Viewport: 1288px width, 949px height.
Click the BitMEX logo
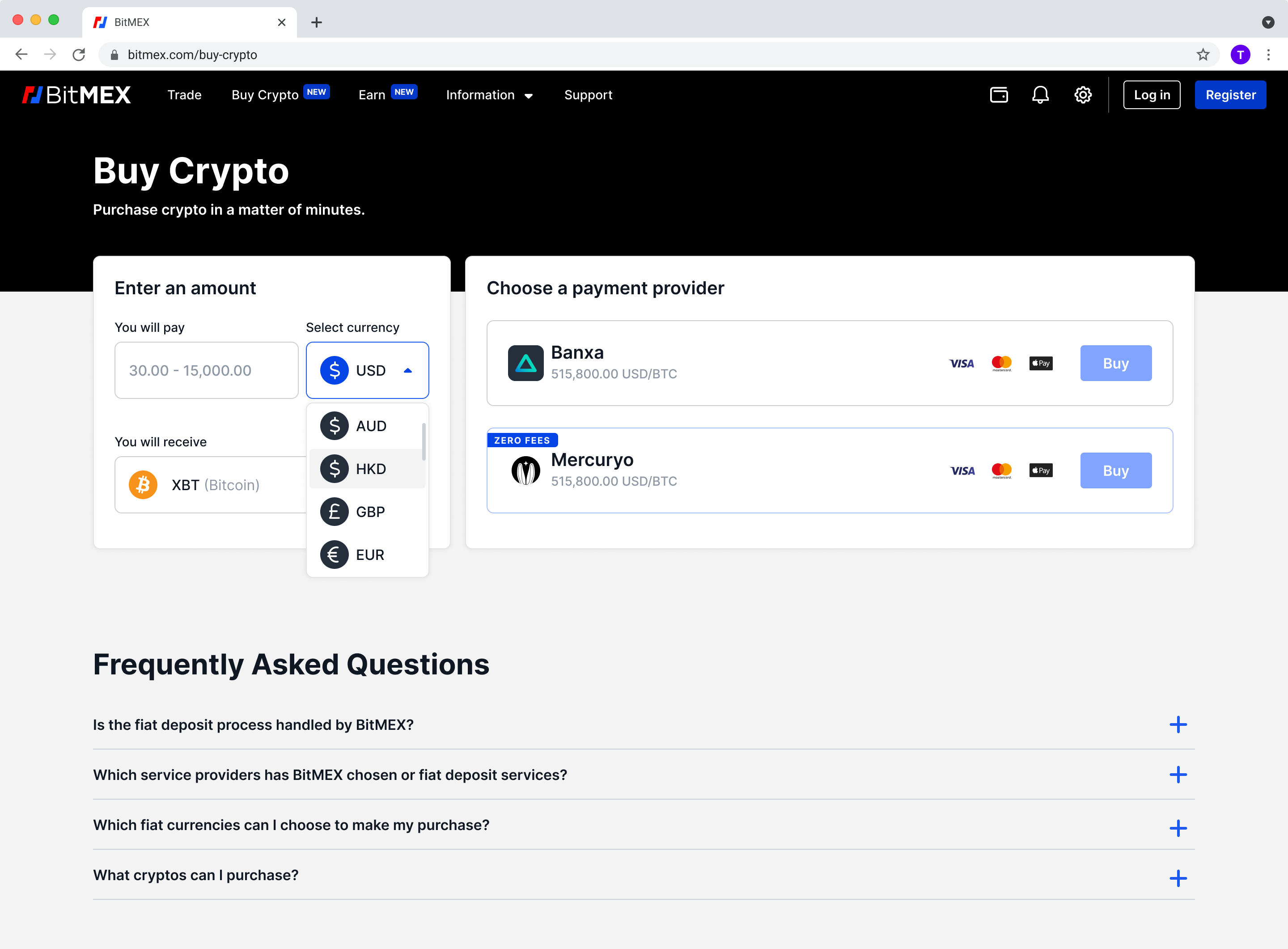tap(76, 95)
